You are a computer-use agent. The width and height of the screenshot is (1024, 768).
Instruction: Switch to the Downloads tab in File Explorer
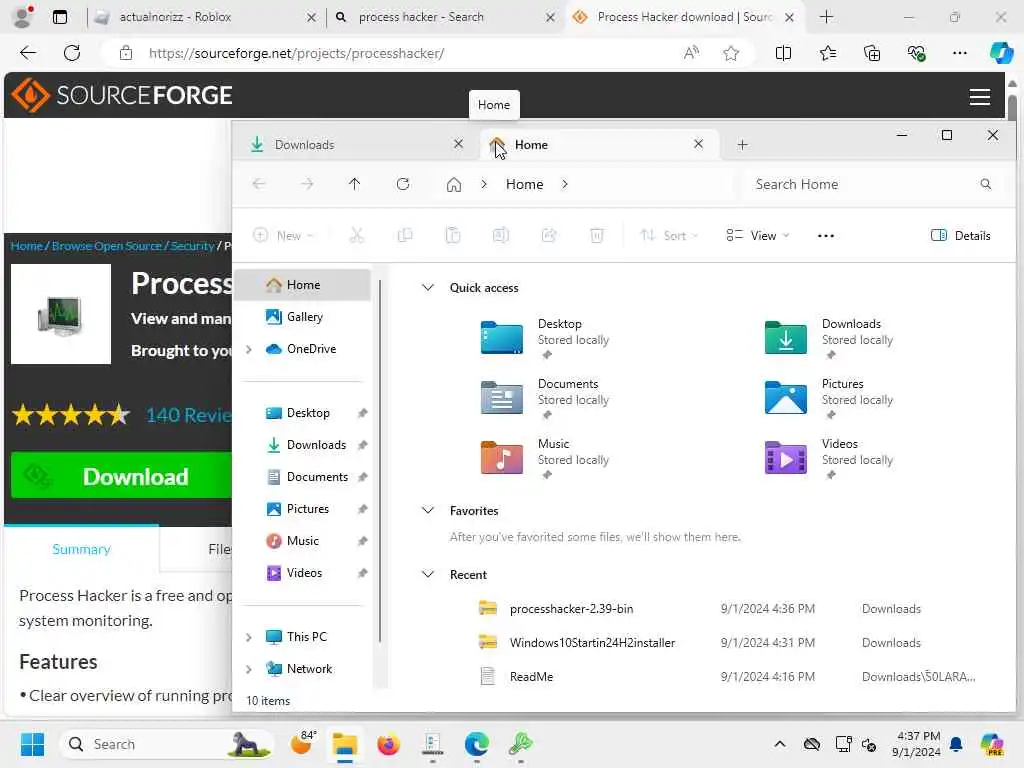356,144
